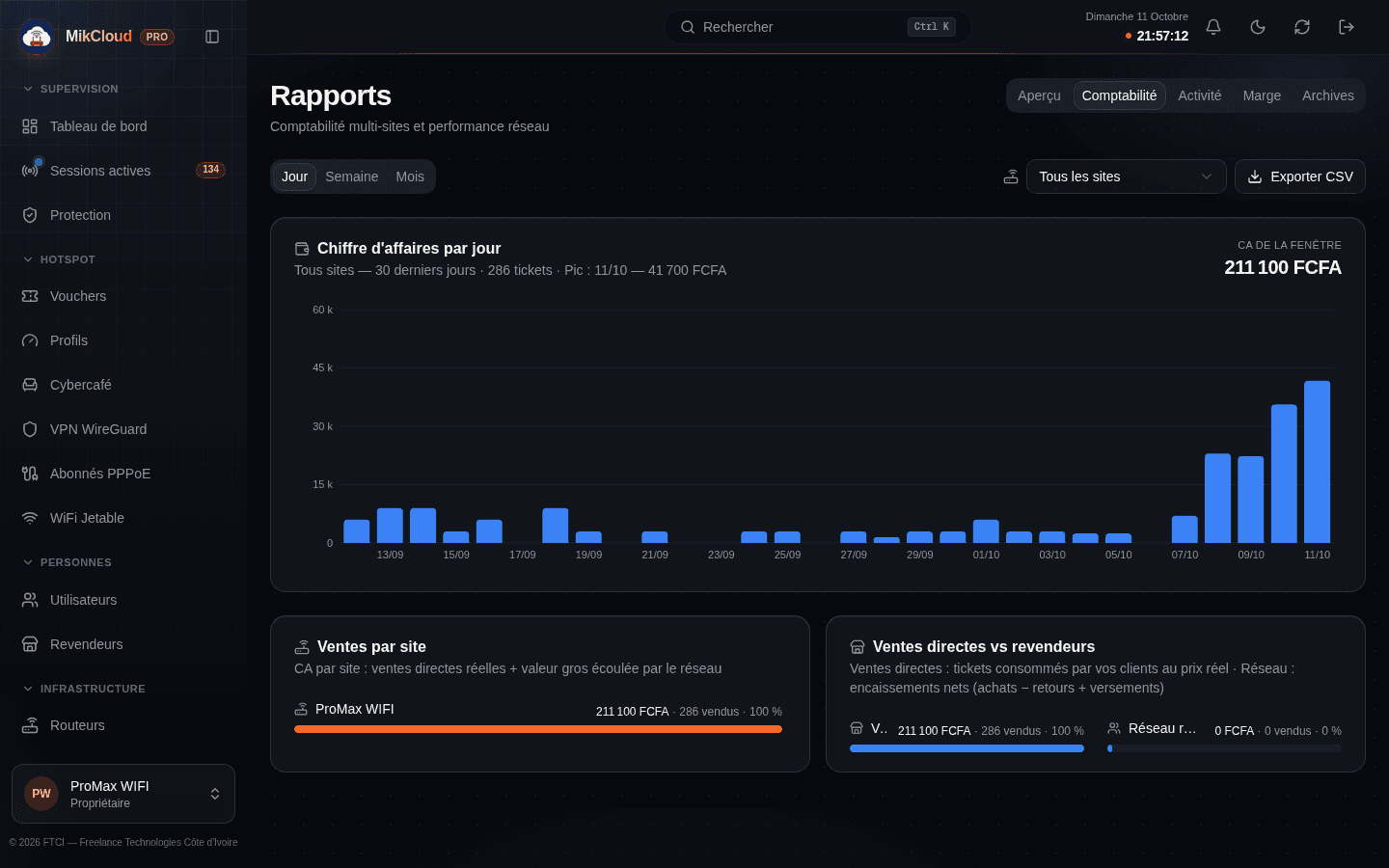This screenshot has height=868, width=1389.
Task: Click the blue ventes directes progress bar
Action: coord(967,748)
